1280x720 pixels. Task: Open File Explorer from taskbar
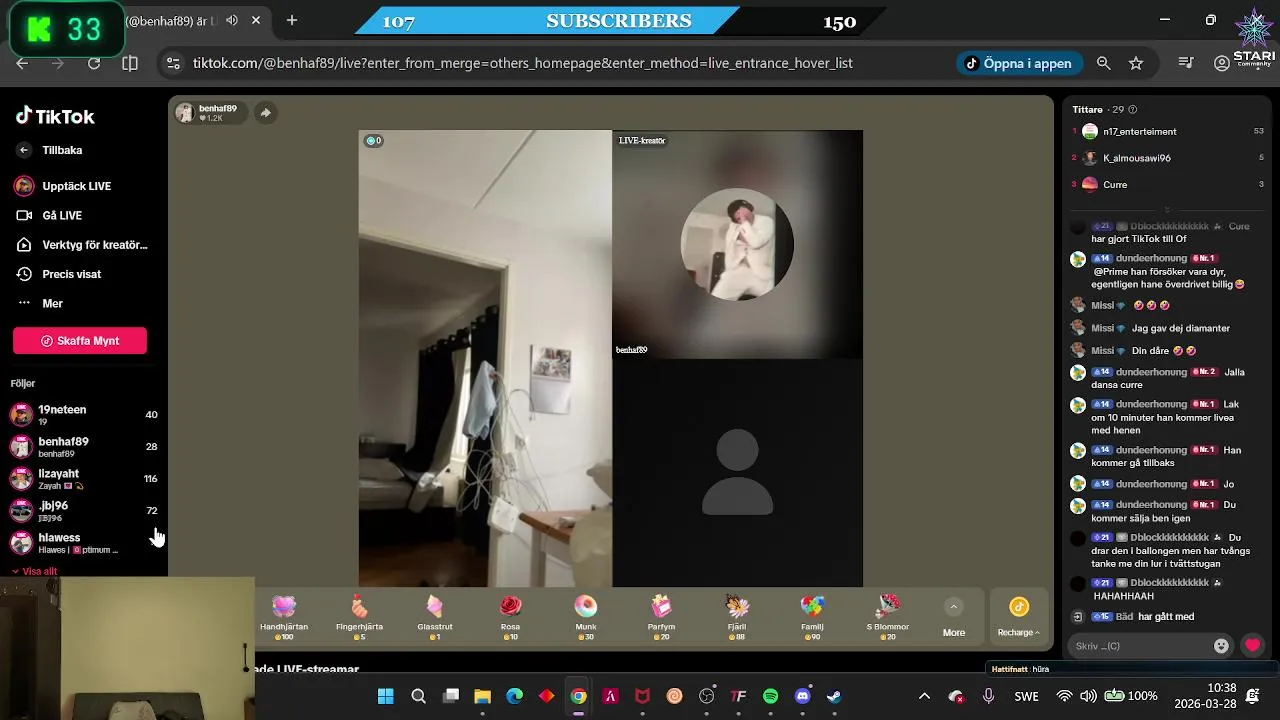tap(482, 696)
